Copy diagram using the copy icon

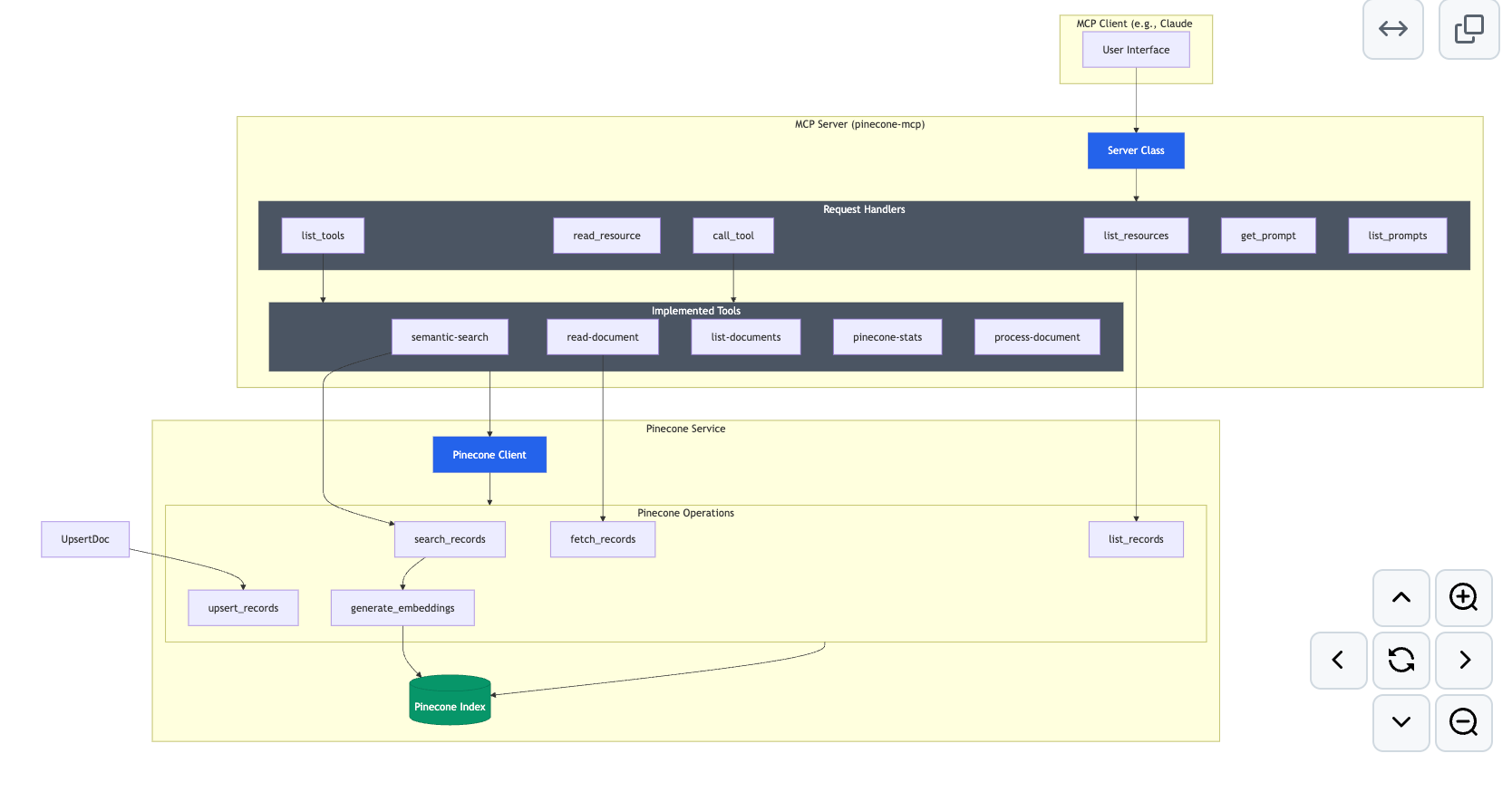click(1468, 29)
